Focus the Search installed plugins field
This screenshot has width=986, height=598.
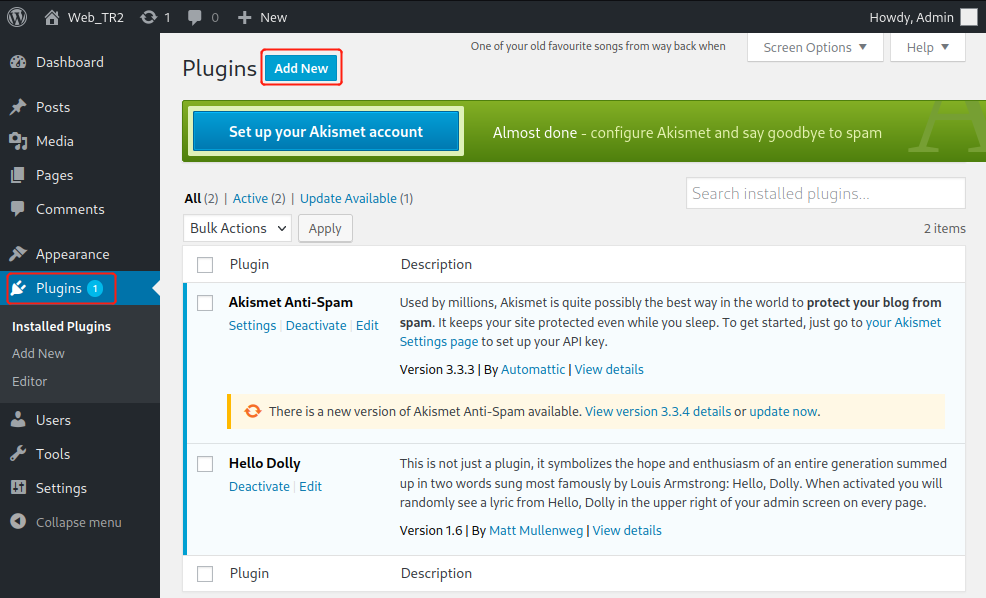[825, 193]
